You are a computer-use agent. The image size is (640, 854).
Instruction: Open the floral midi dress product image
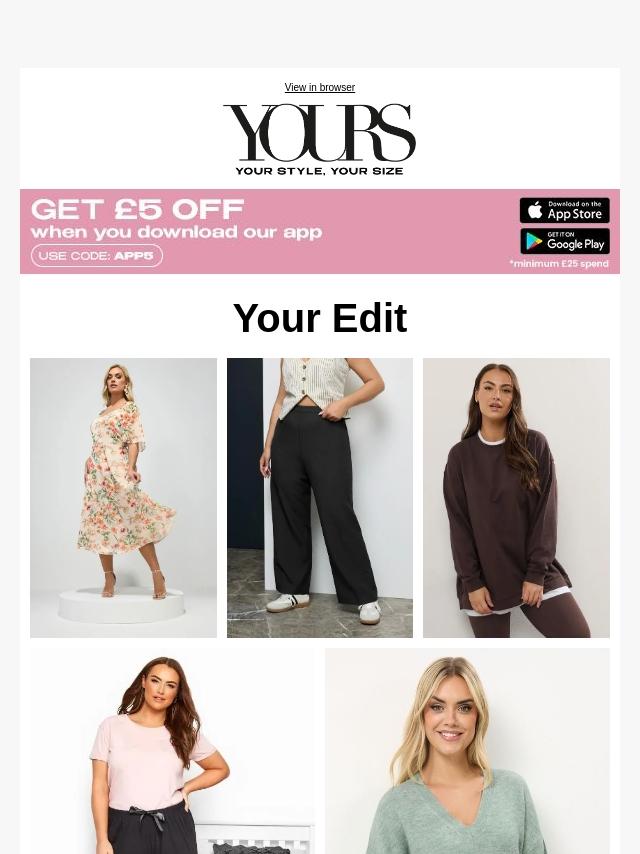(x=123, y=498)
